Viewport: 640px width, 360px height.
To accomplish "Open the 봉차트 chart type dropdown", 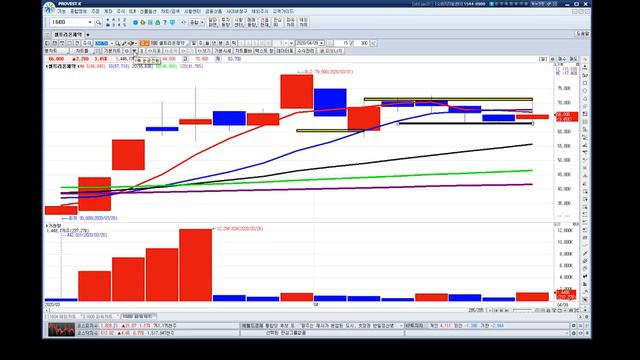I will (x=56, y=51).
